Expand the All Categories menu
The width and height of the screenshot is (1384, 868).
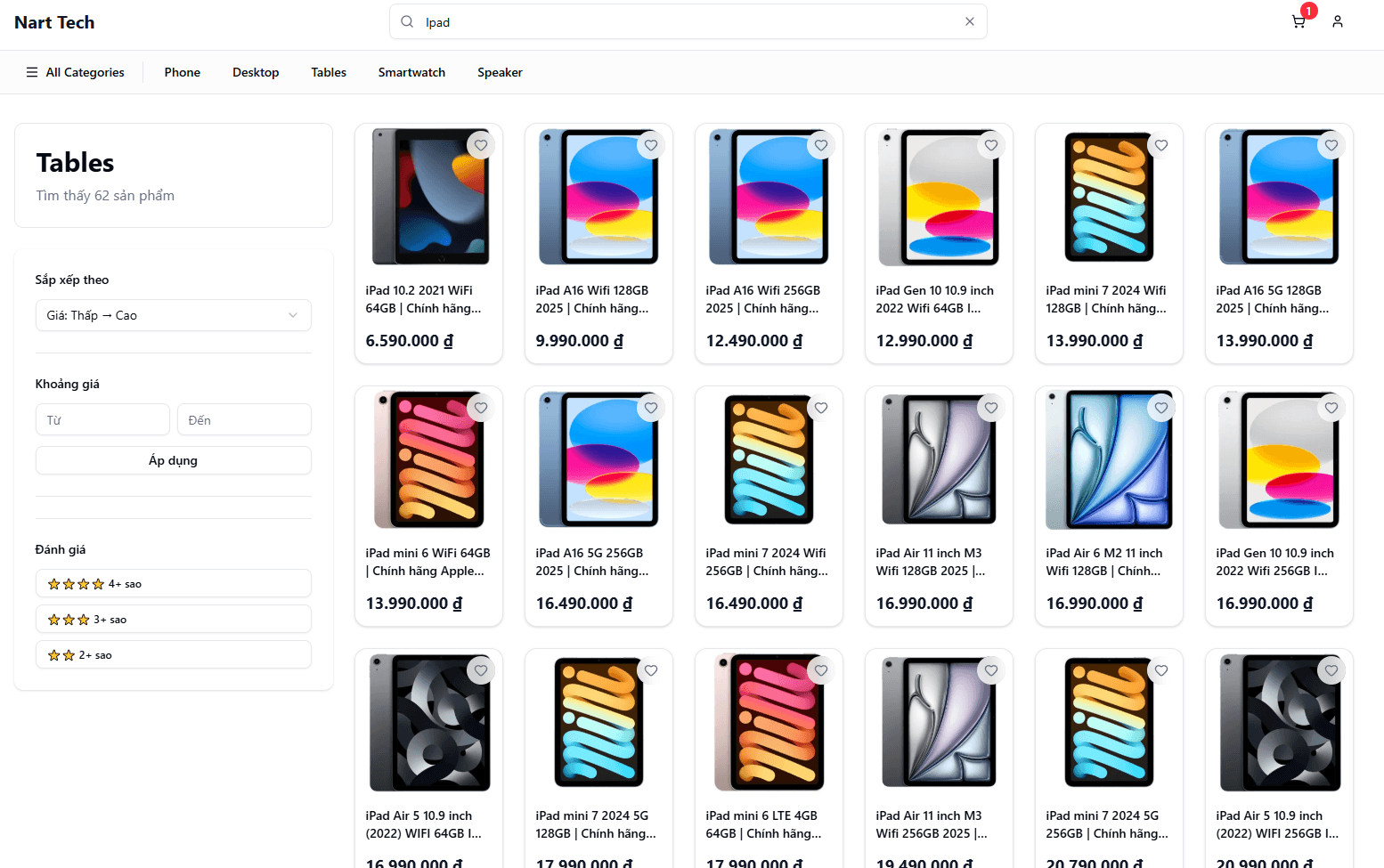[85, 72]
